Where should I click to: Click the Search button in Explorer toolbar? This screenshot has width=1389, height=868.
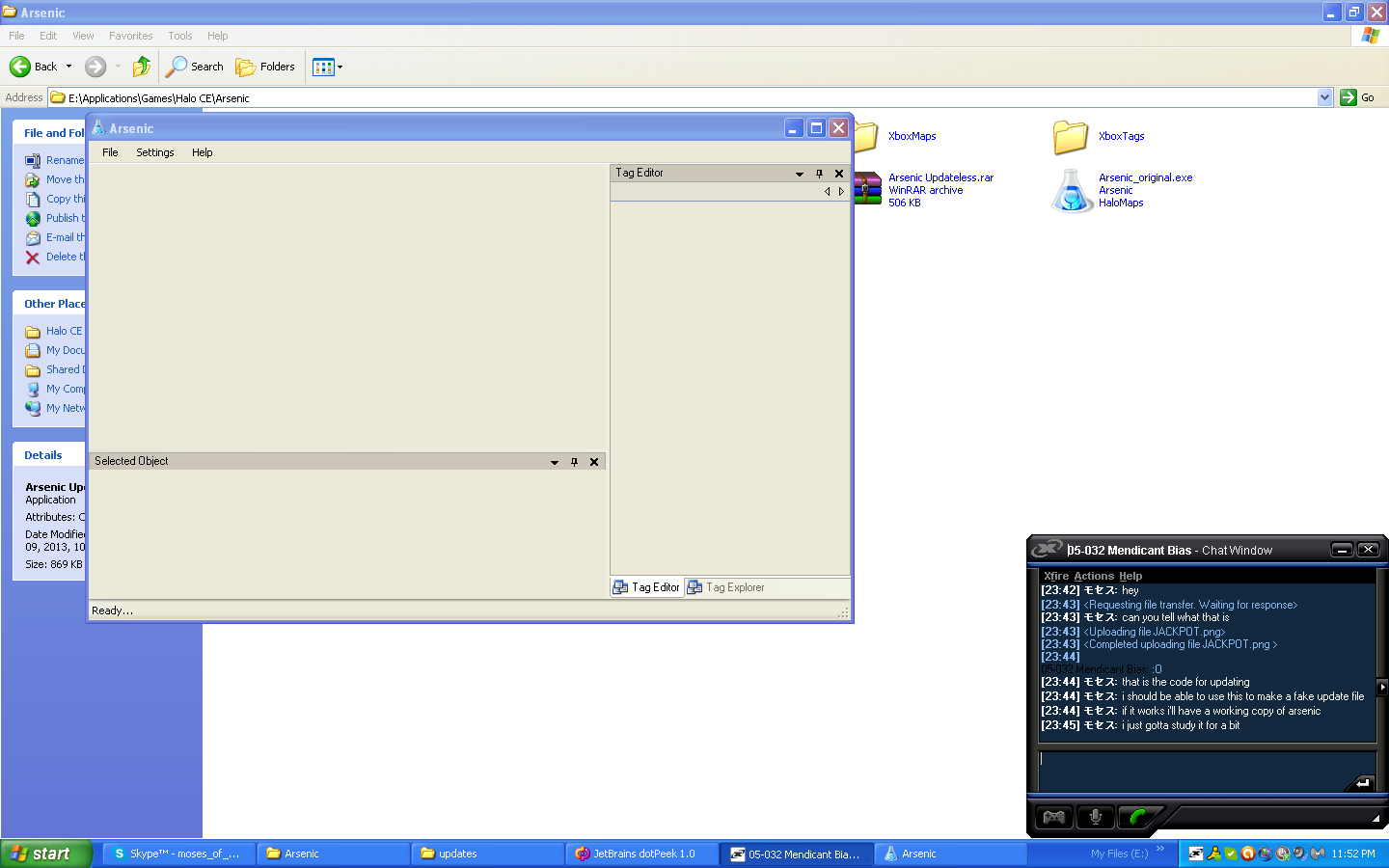click(195, 67)
